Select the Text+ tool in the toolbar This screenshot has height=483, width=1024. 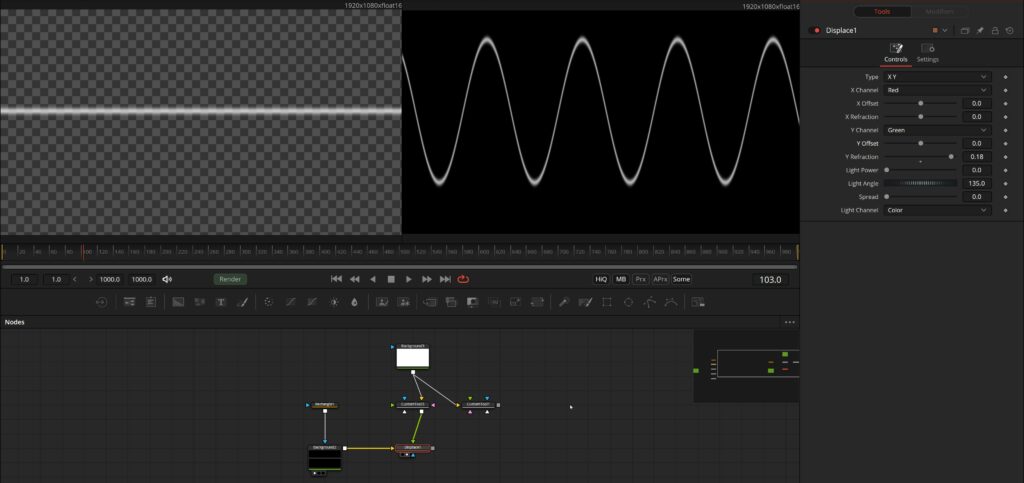click(221, 302)
